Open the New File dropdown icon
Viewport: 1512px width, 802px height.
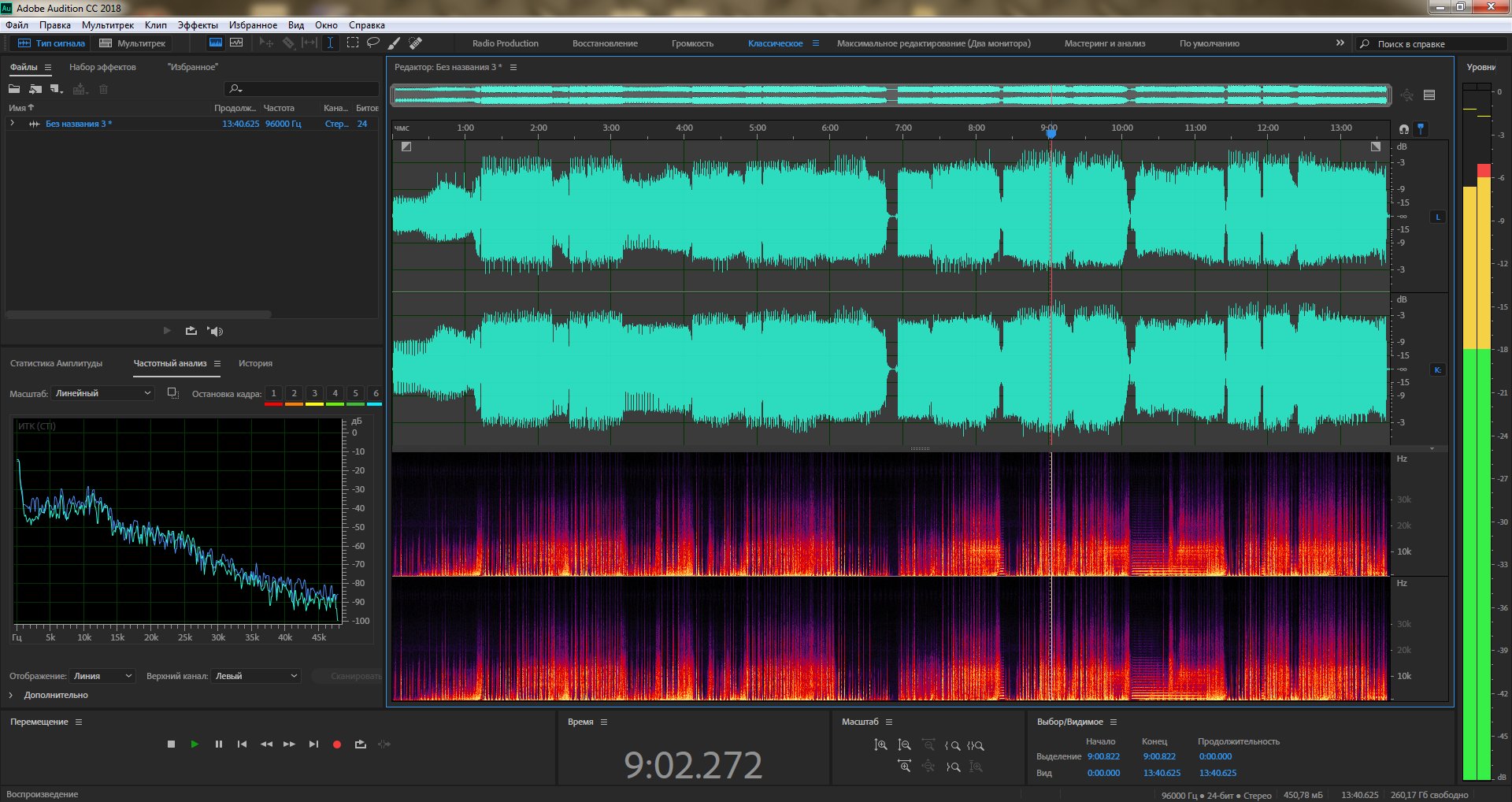pyautogui.click(x=57, y=89)
